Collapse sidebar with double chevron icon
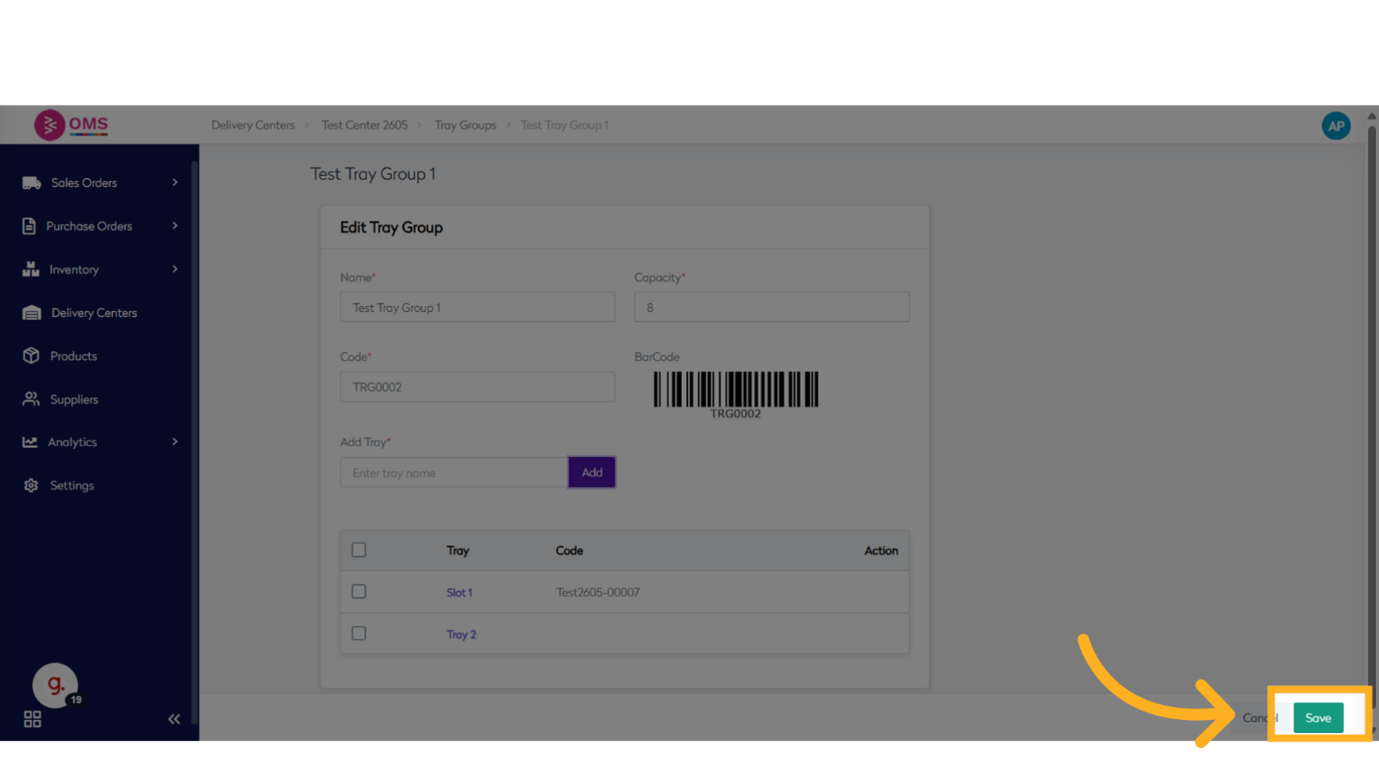The image size is (1379, 776). click(174, 719)
